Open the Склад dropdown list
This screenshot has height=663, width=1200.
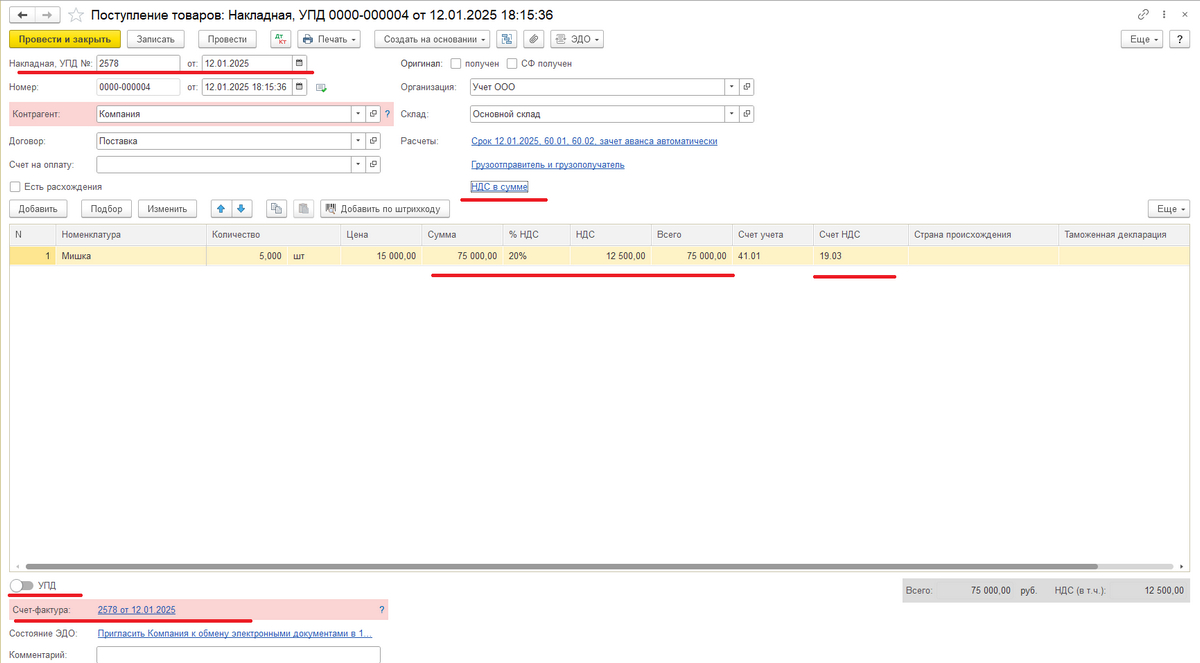(731, 114)
